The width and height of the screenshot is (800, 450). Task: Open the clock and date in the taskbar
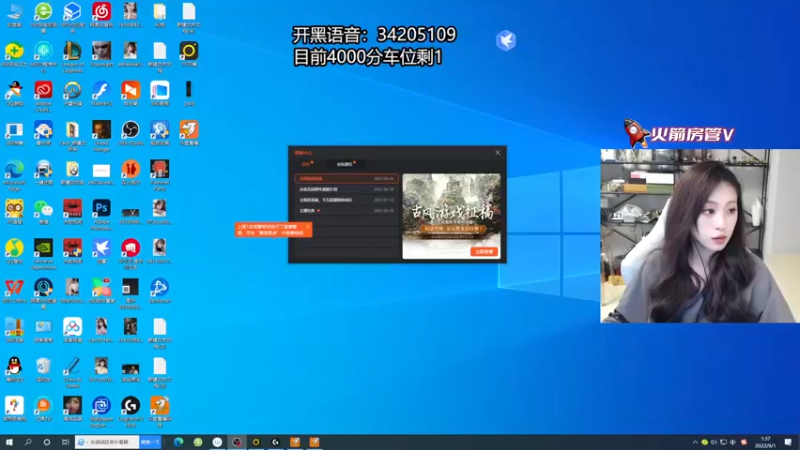pos(765,442)
